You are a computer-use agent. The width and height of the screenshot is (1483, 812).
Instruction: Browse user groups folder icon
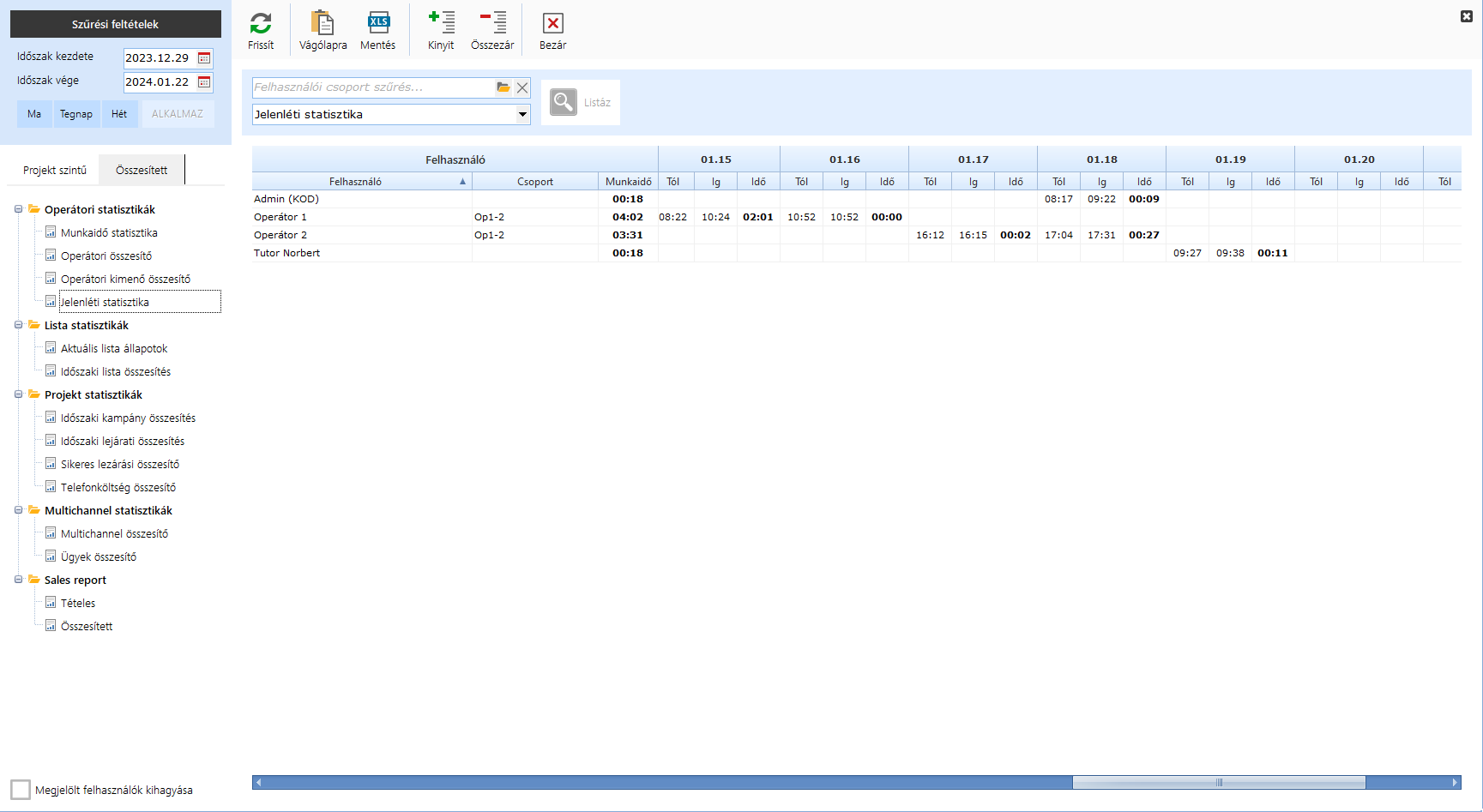pos(503,87)
